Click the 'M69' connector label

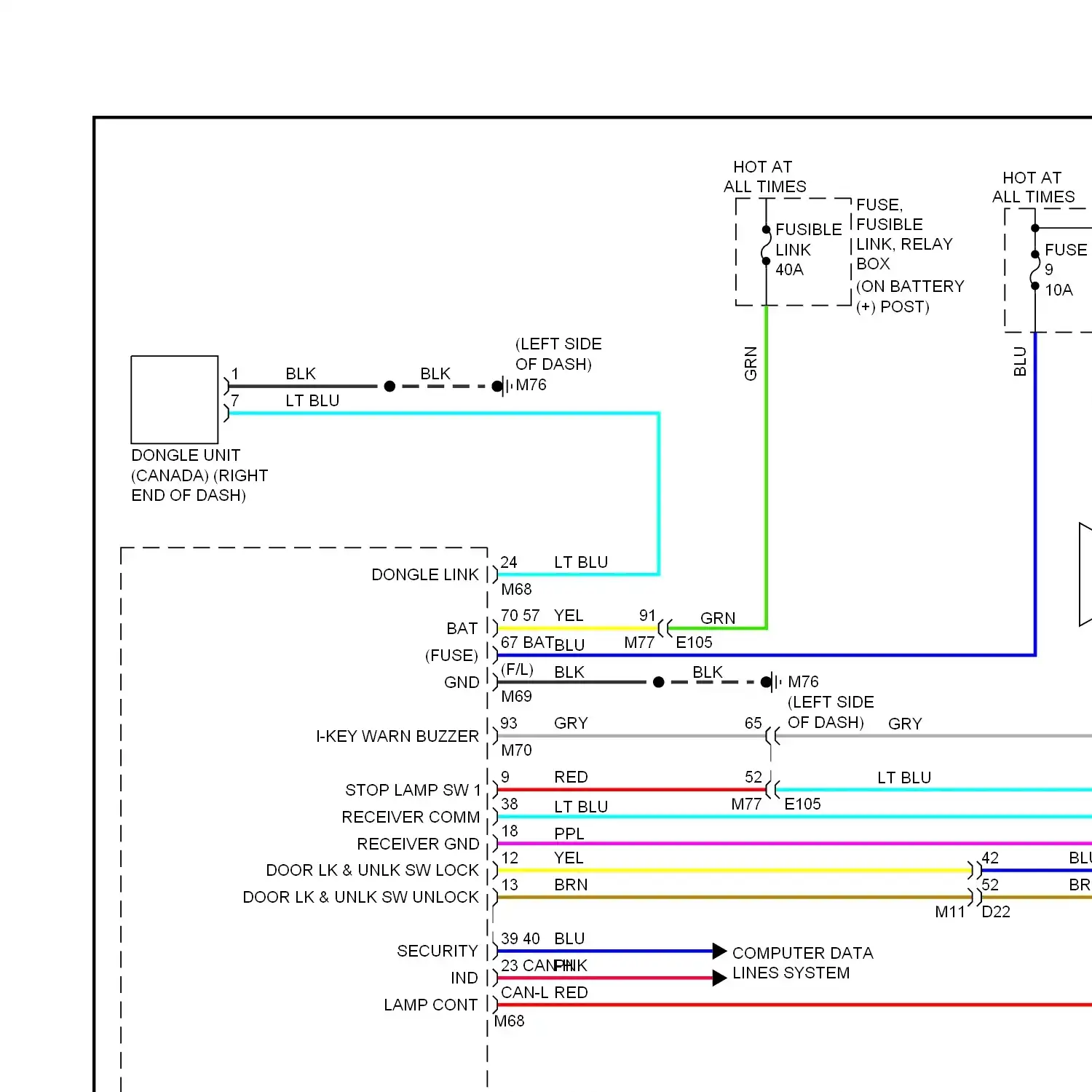tap(516, 697)
